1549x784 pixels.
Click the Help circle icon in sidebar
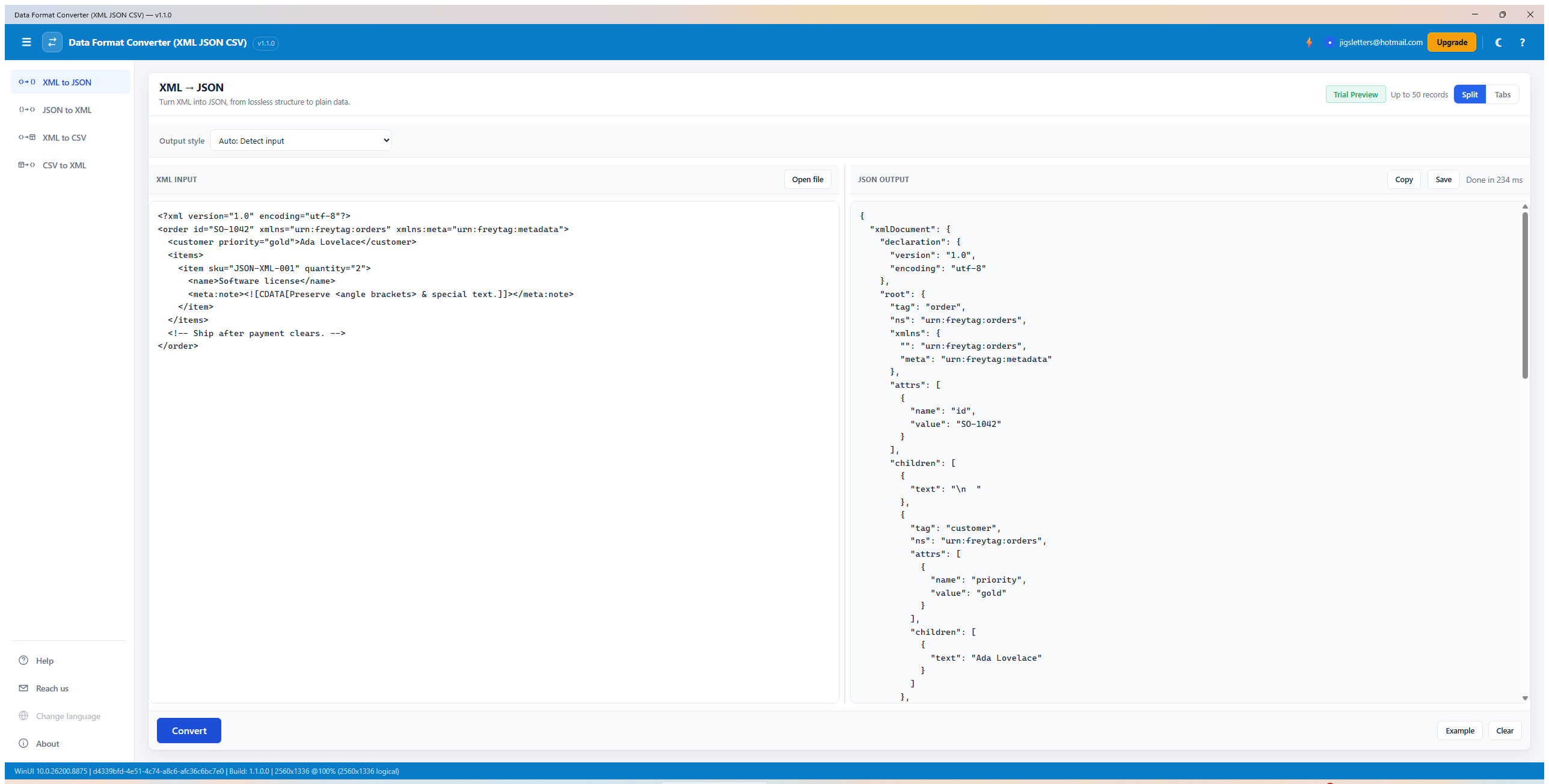pos(23,660)
